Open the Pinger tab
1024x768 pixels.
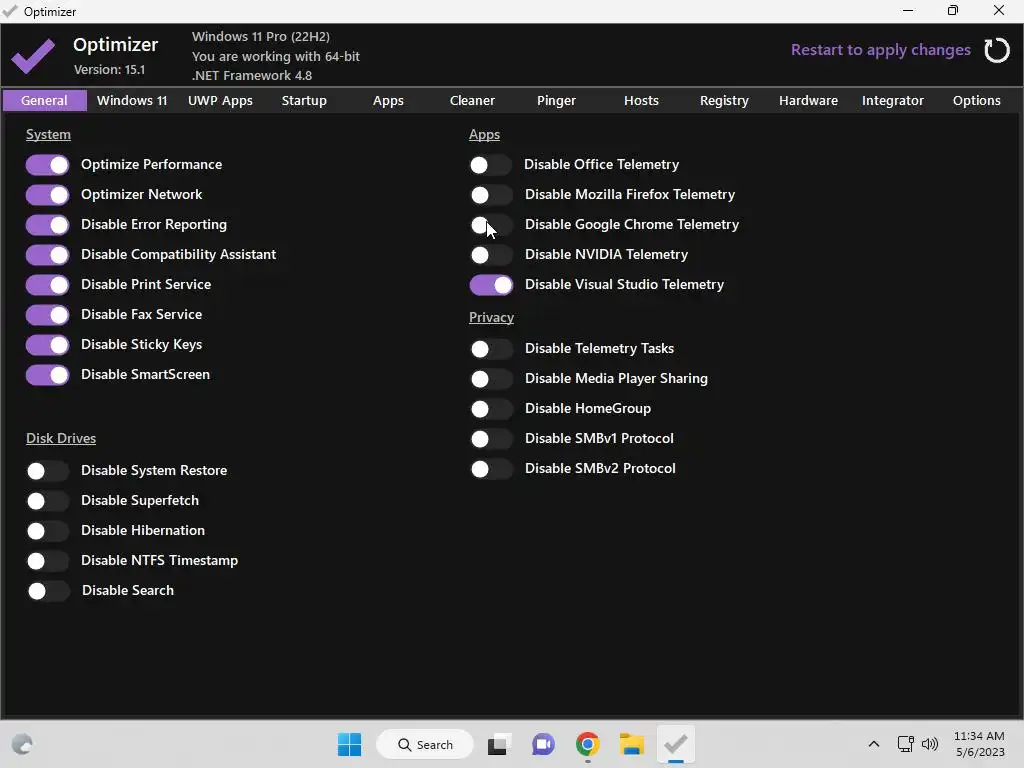556,101
